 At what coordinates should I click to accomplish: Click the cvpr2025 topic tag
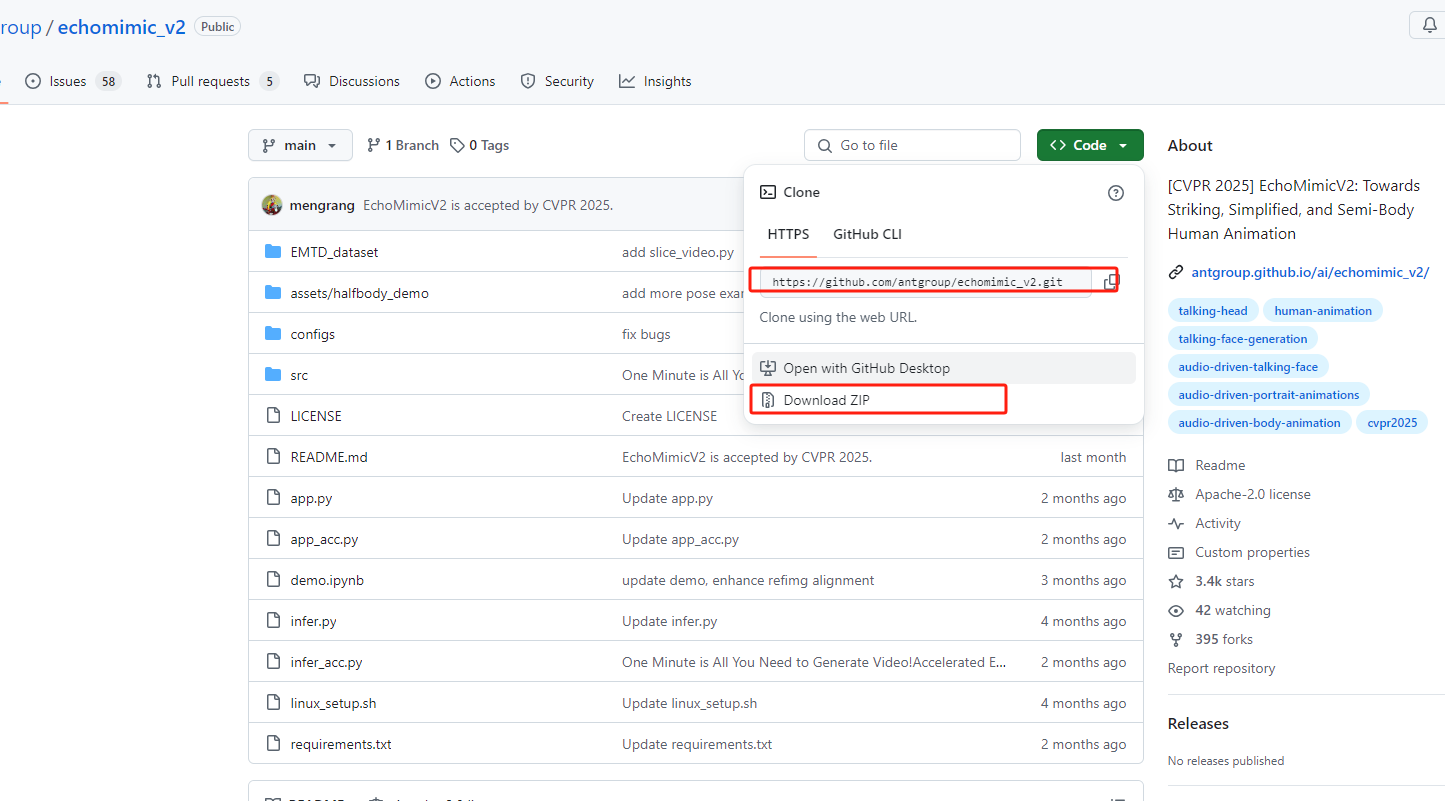1392,423
